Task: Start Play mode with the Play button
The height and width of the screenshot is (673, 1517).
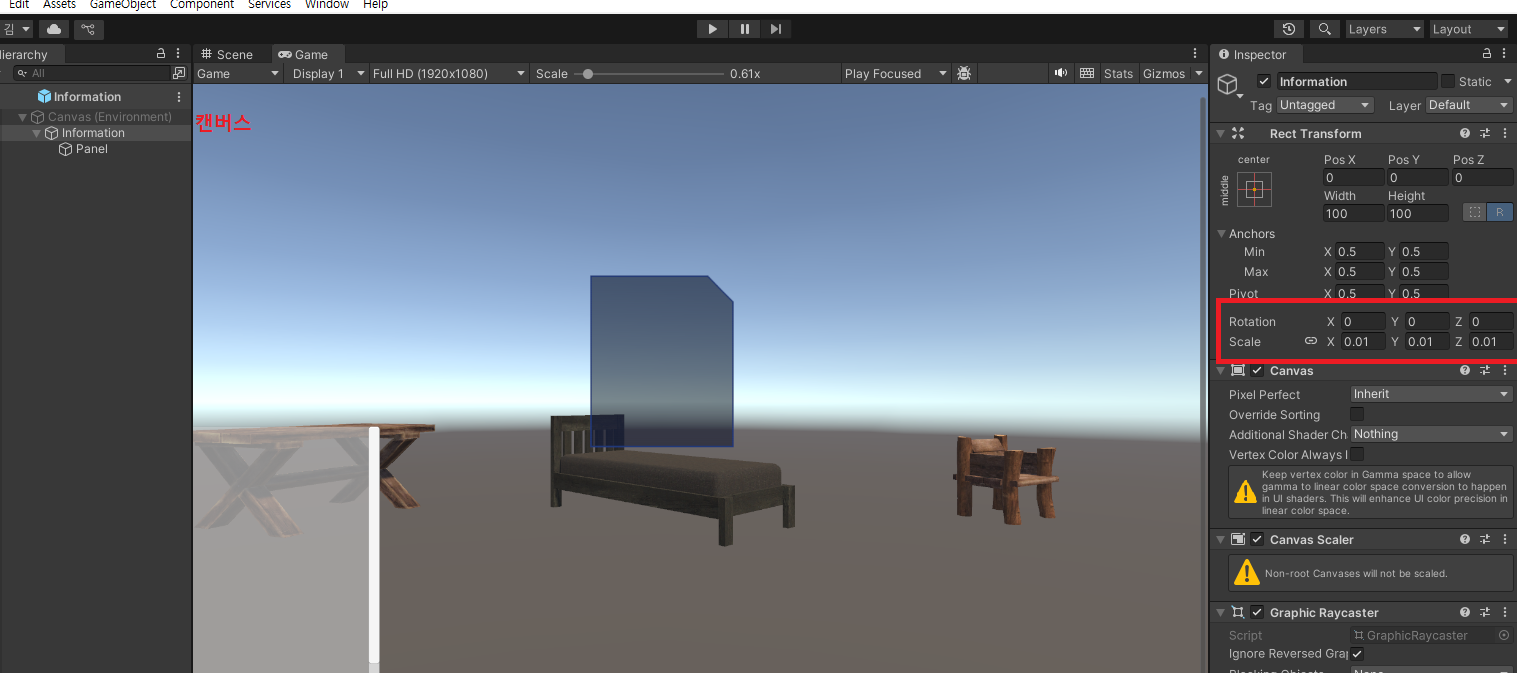Action: (x=713, y=29)
